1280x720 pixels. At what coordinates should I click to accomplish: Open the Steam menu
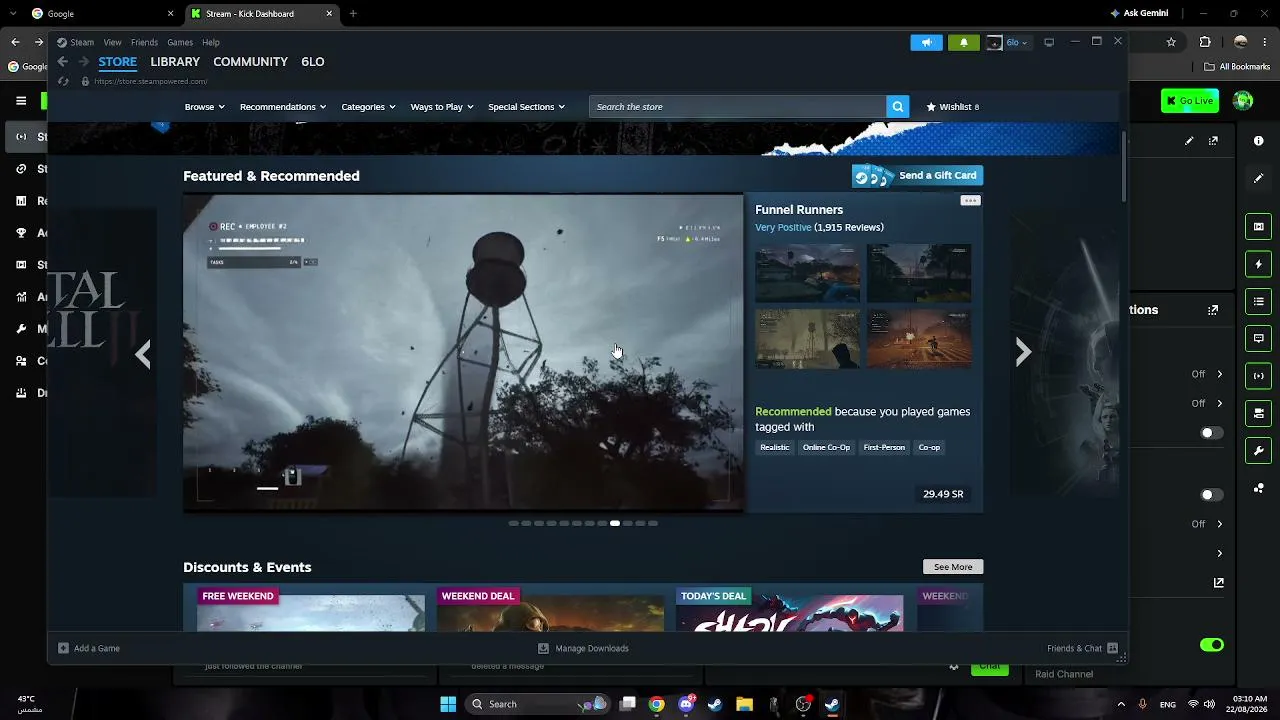click(x=82, y=42)
